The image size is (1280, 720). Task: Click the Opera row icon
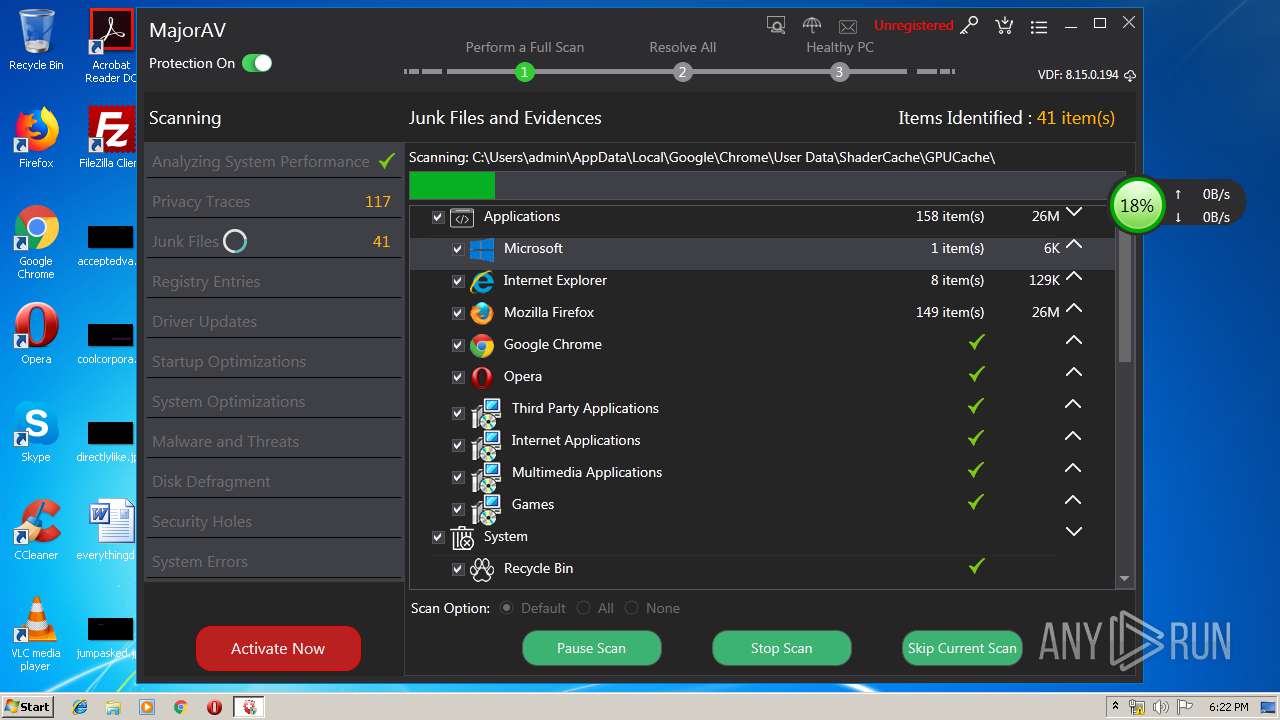pos(482,377)
